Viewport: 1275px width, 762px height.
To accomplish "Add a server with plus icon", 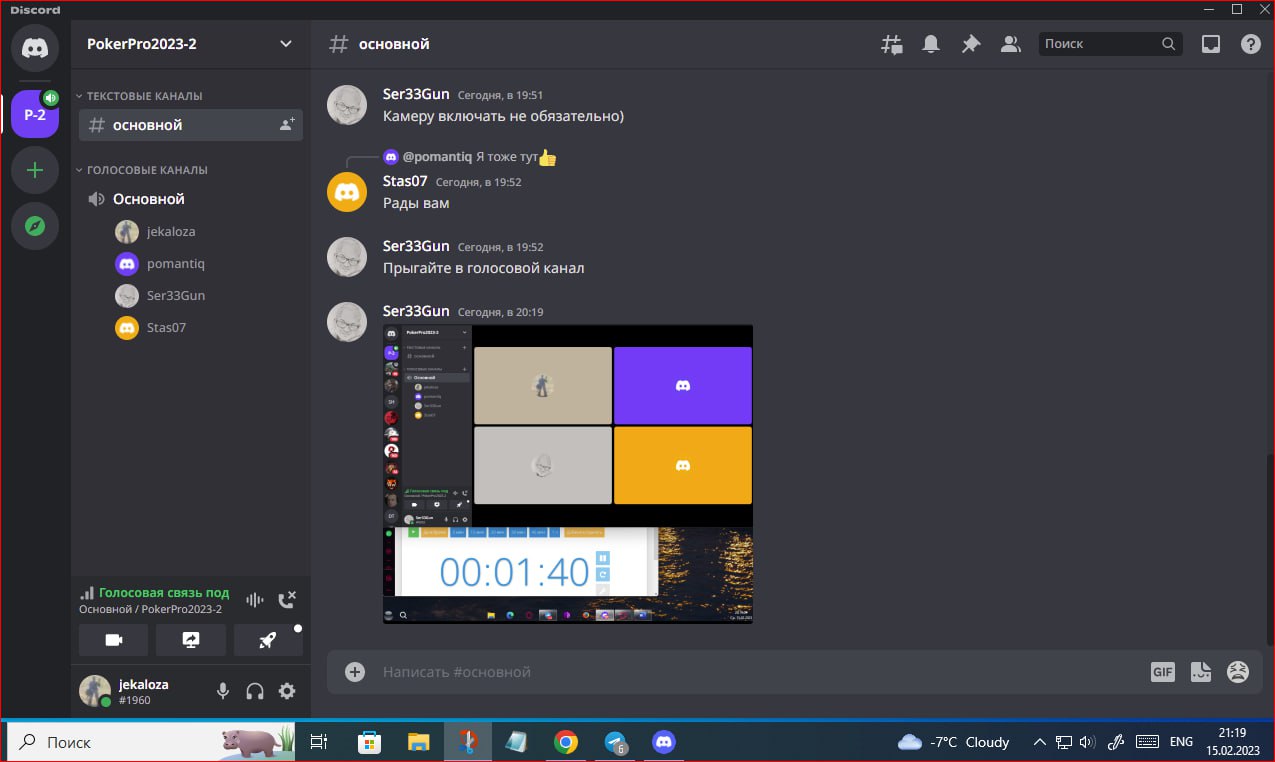I will coord(35,170).
